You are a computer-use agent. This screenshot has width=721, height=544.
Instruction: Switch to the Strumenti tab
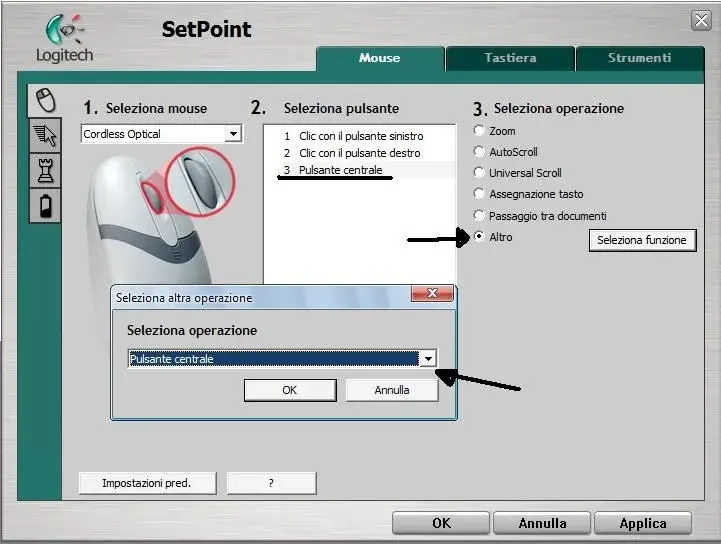coord(640,58)
